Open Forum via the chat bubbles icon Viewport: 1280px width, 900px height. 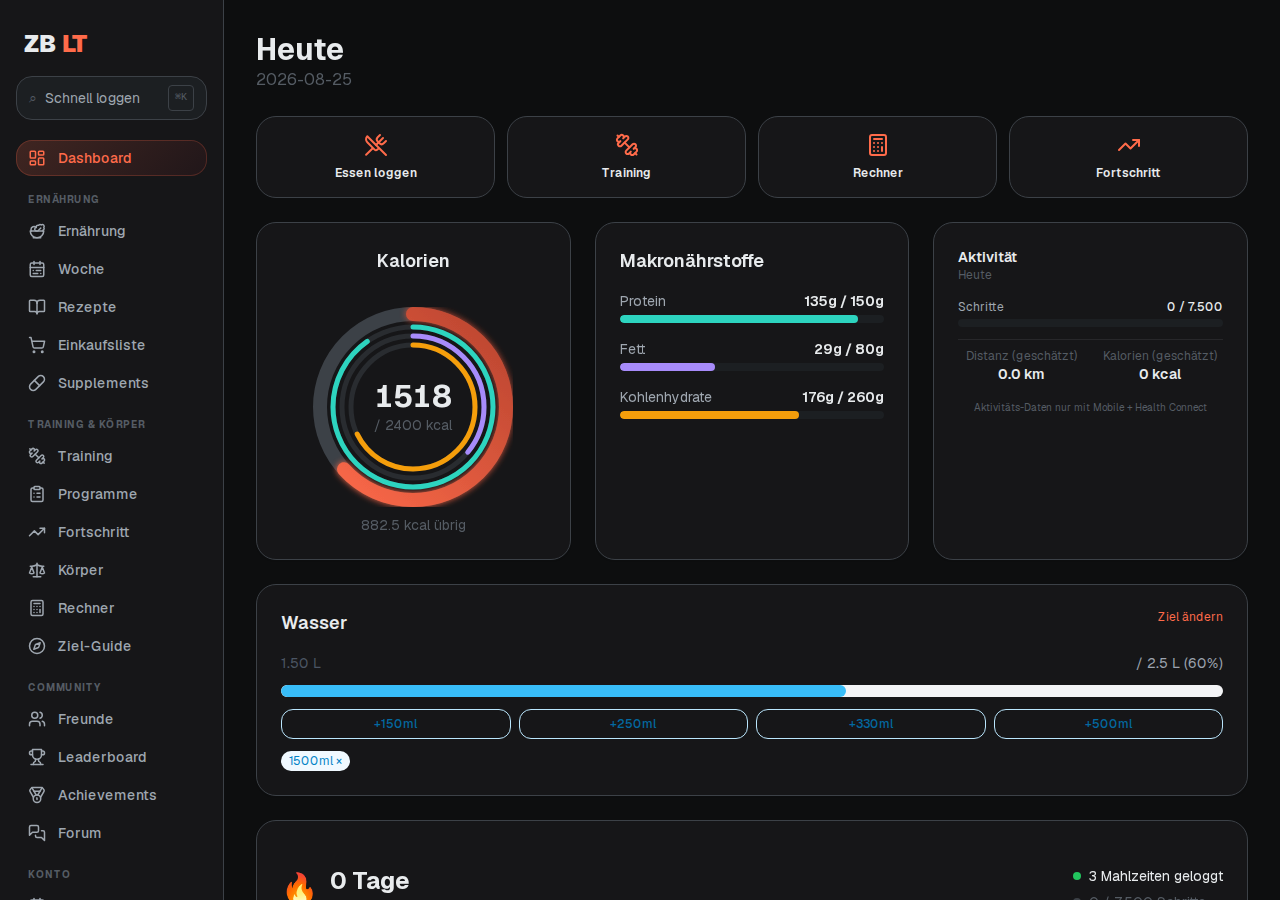[37, 833]
